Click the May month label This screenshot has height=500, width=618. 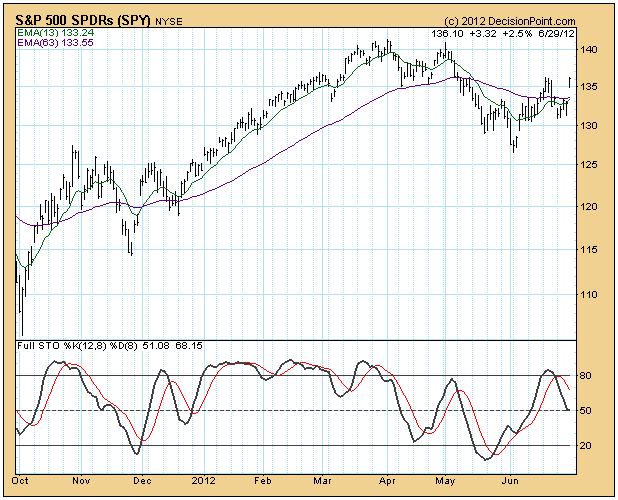click(x=445, y=481)
